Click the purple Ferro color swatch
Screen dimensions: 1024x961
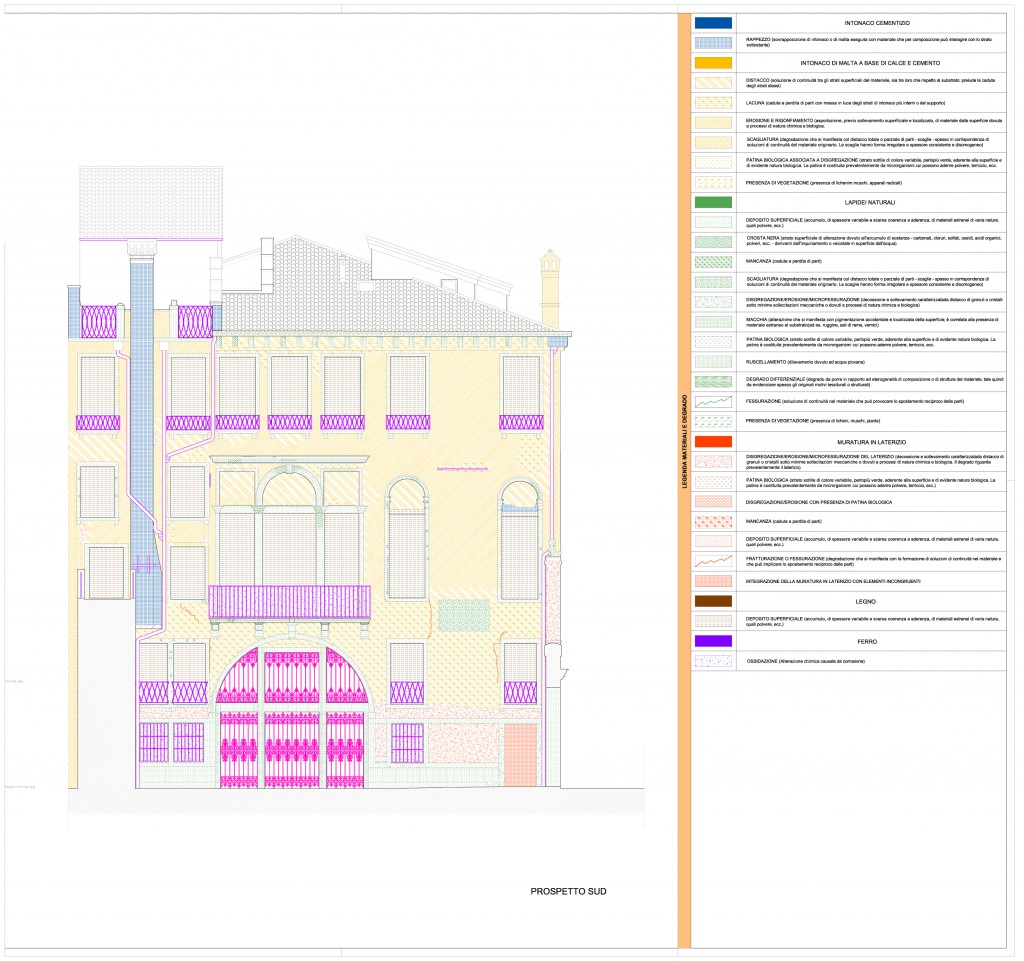tap(713, 640)
